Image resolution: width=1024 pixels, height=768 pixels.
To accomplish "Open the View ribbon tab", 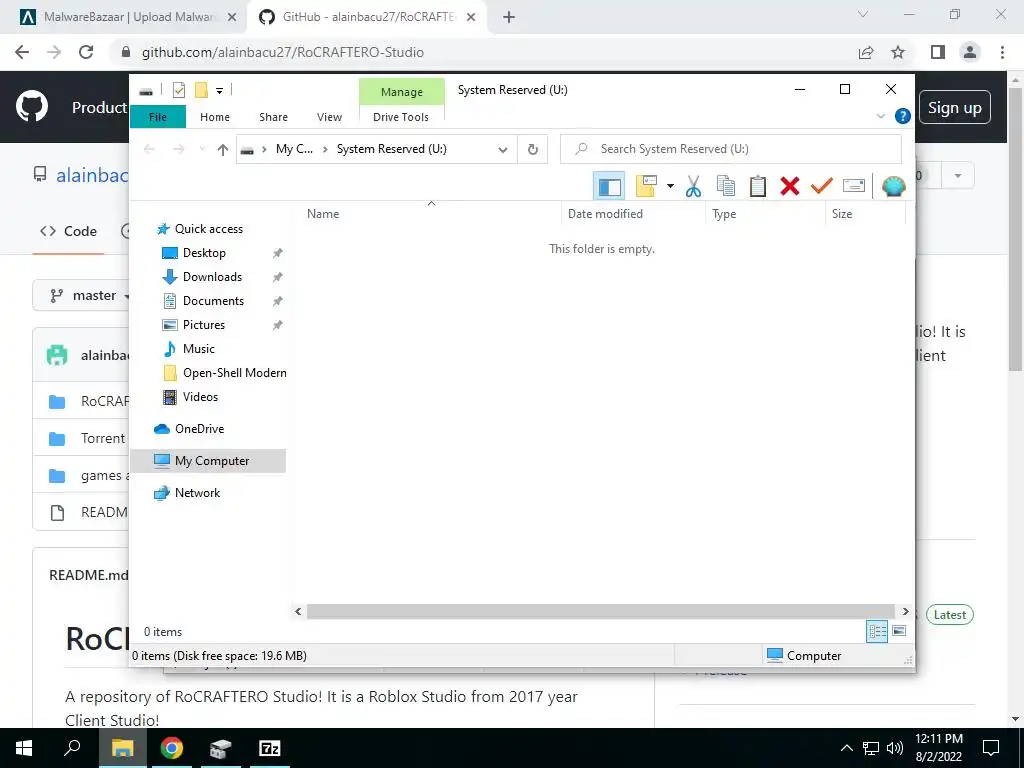I will (329, 117).
